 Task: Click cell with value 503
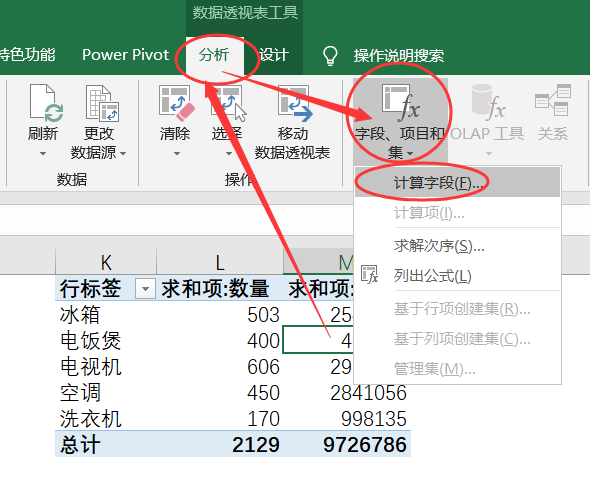pos(220,315)
